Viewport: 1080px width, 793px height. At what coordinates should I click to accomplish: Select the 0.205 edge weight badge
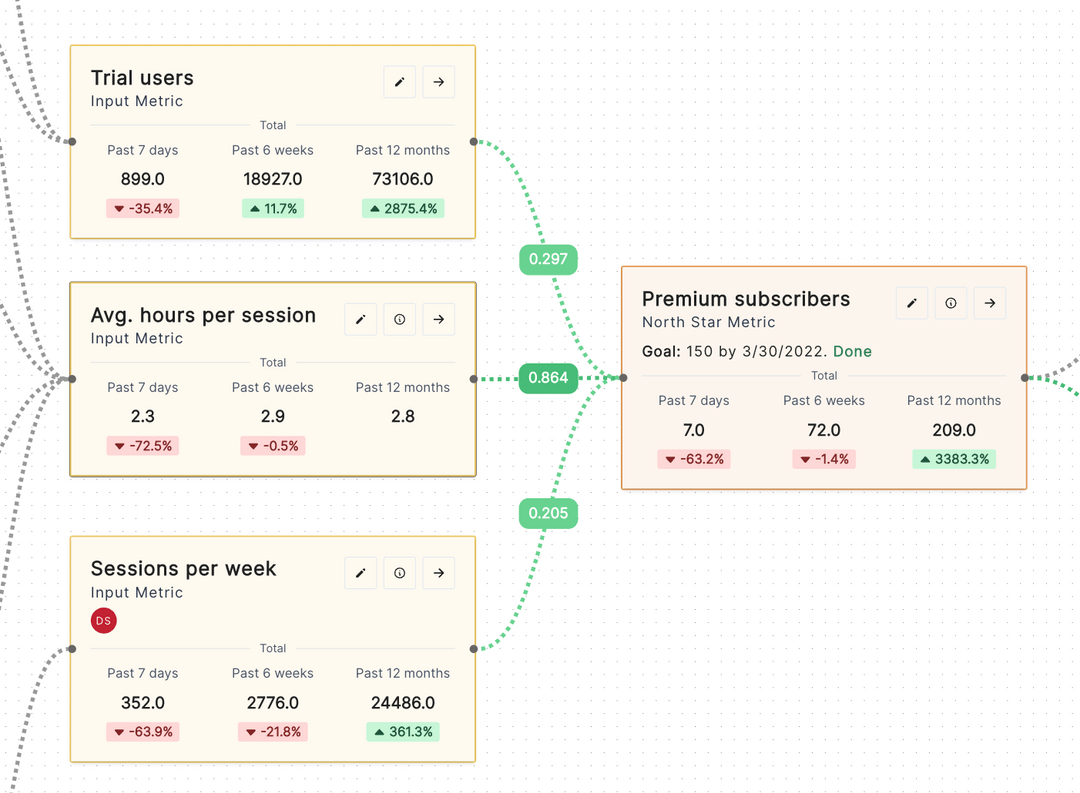(548, 513)
